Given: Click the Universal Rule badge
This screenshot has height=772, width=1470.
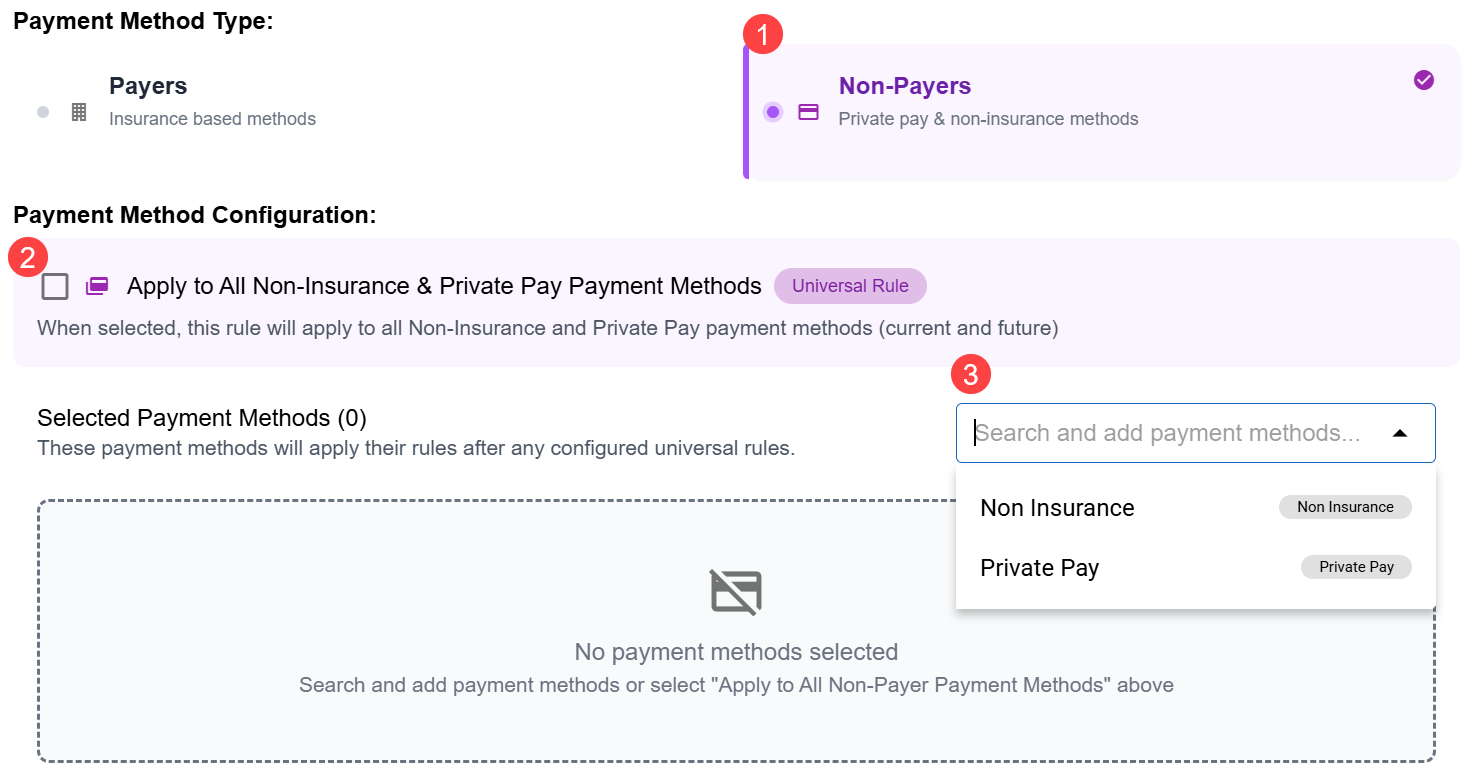Looking at the screenshot, I should [x=850, y=286].
